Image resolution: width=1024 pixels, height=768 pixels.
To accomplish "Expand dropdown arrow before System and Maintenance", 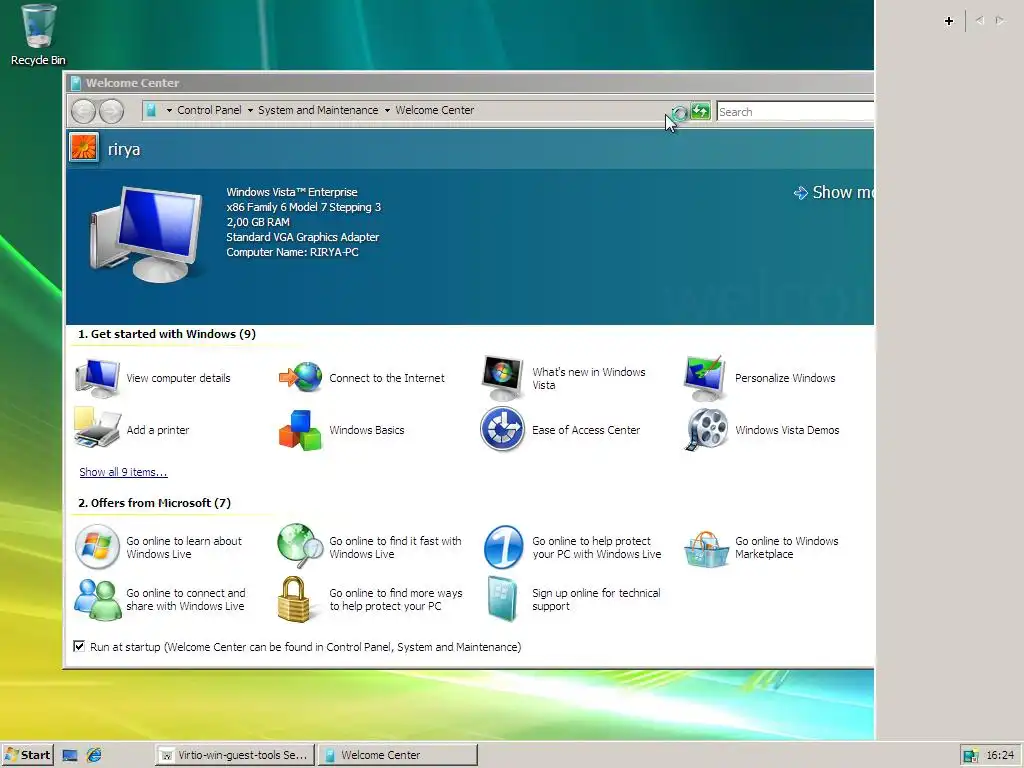I will click(250, 110).
